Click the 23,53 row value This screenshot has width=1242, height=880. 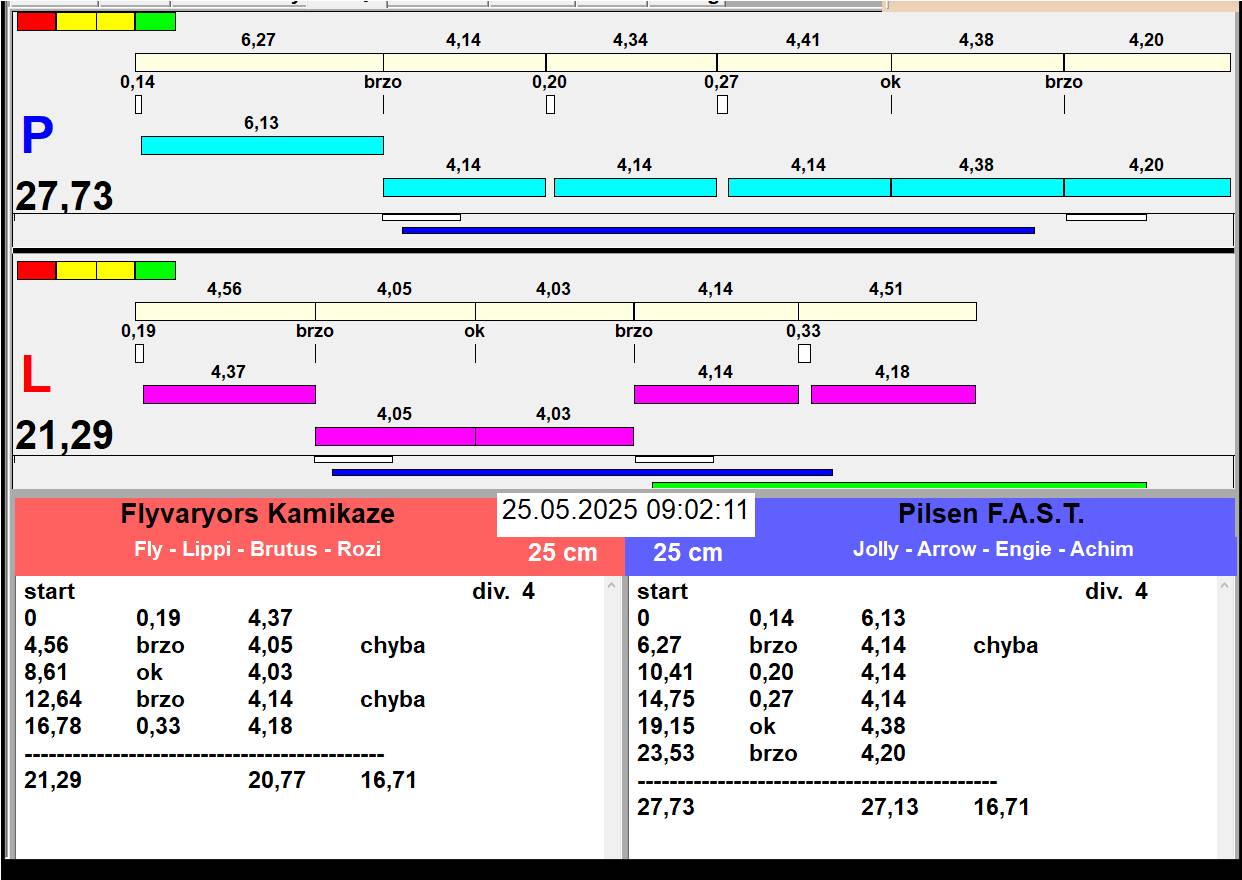(666, 753)
